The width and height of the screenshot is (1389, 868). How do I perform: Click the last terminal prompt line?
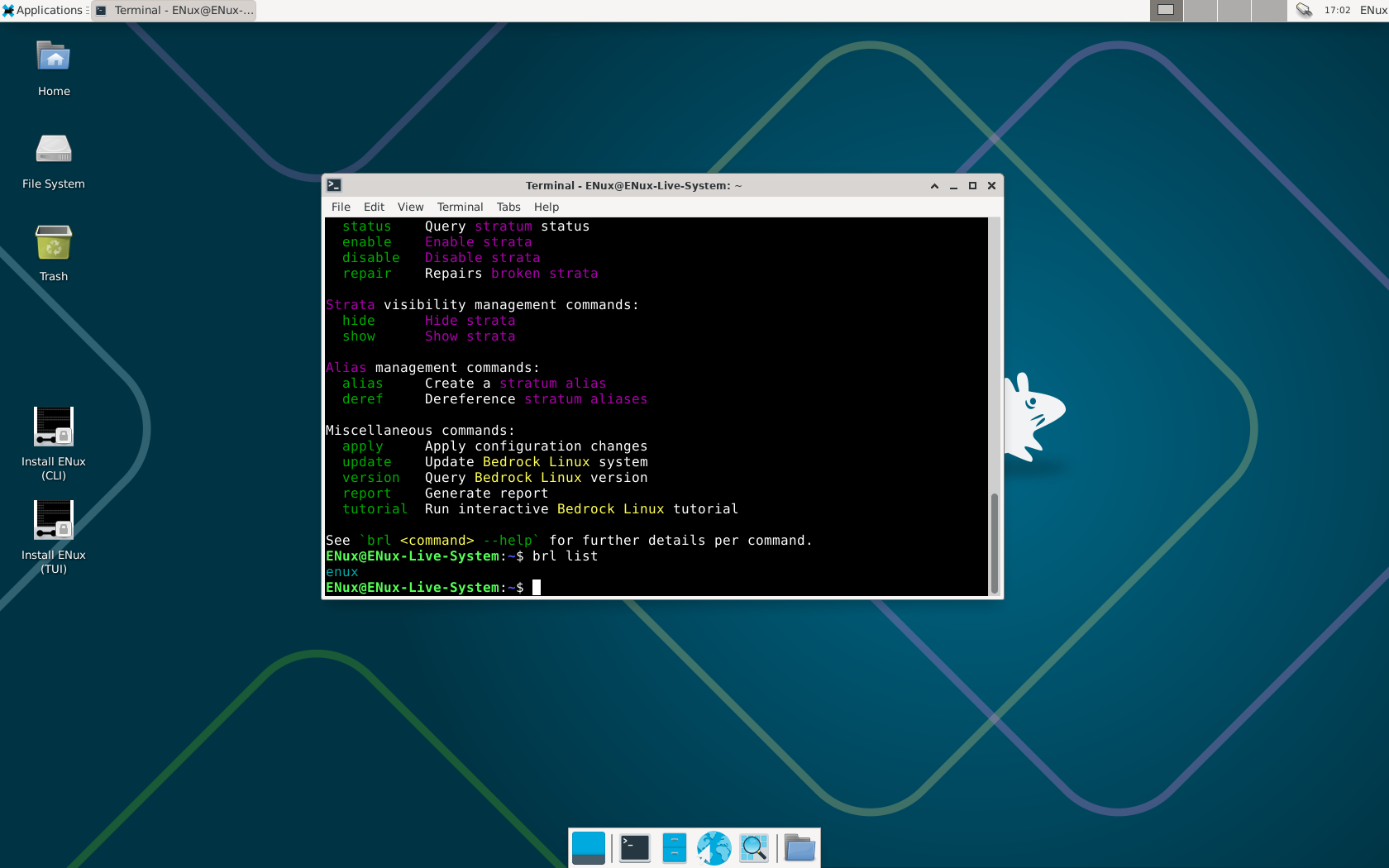point(433,588)
